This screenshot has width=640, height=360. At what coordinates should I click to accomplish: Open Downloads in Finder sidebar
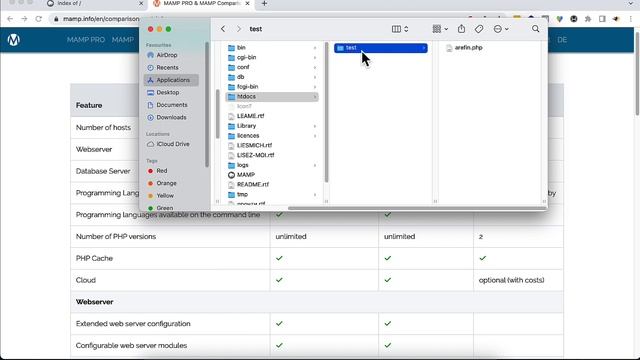[171, 117]
